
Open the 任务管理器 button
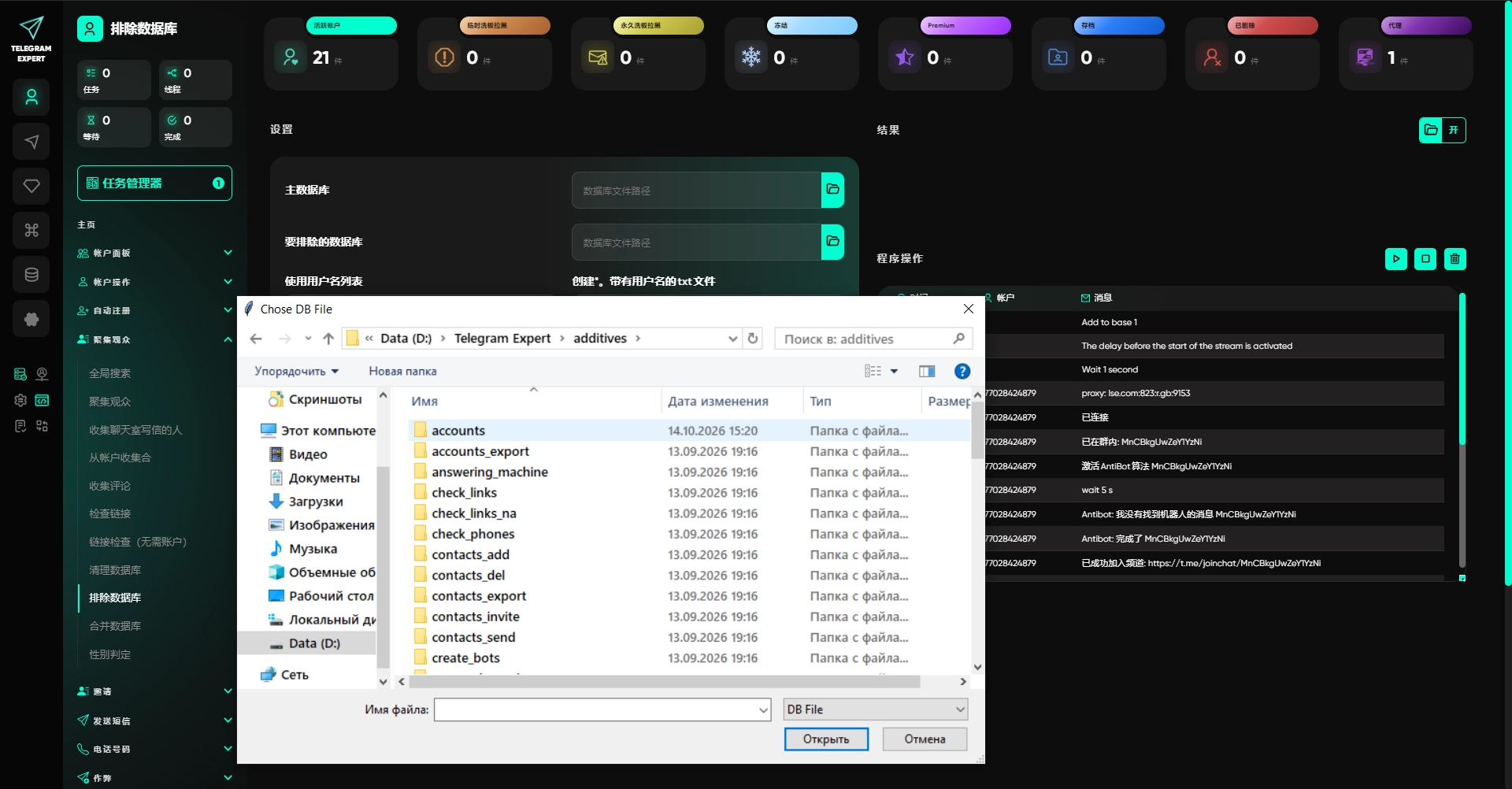(x=154, y=183)
